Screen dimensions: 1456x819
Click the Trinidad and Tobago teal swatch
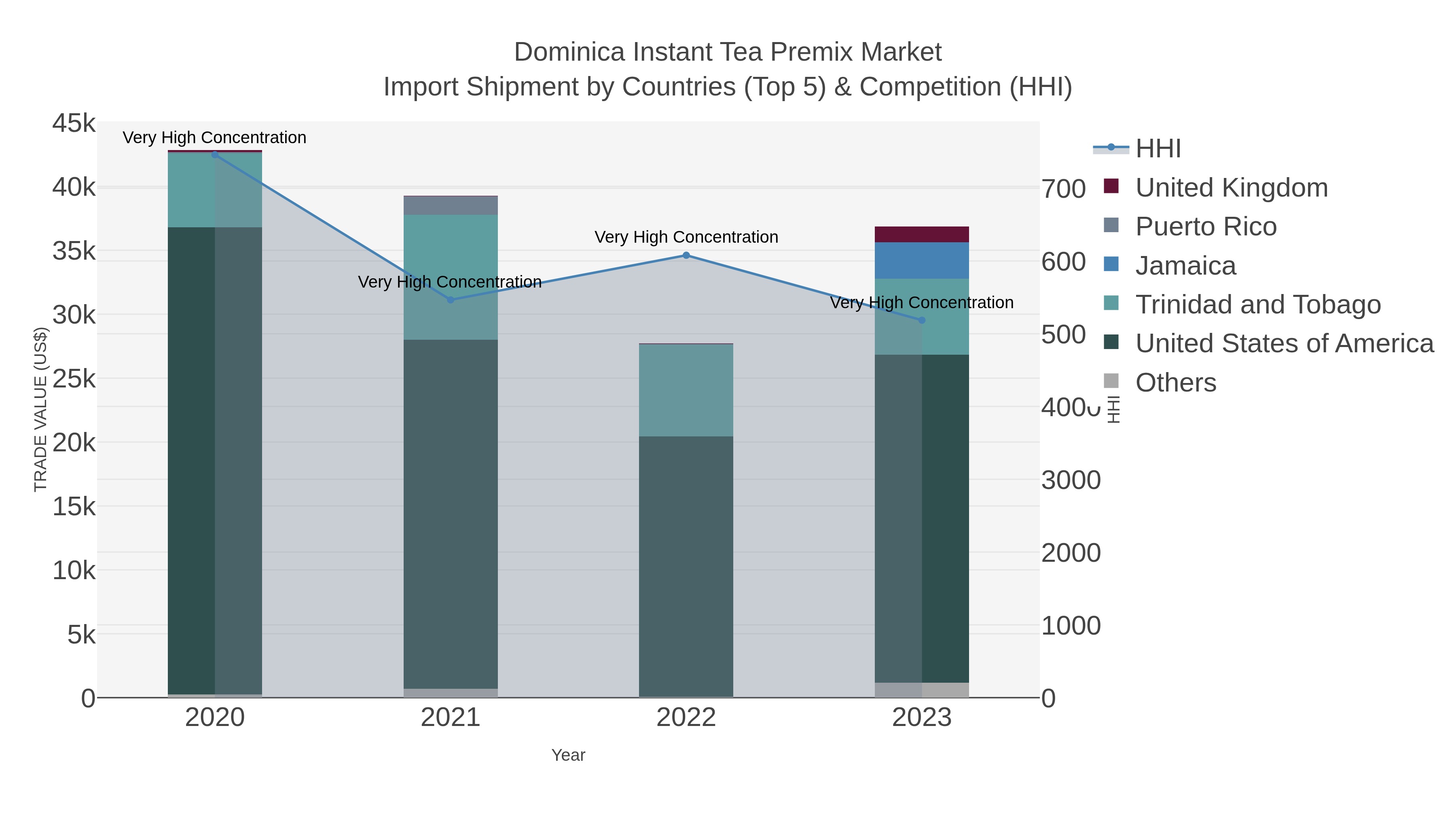tap(1111, 303)
